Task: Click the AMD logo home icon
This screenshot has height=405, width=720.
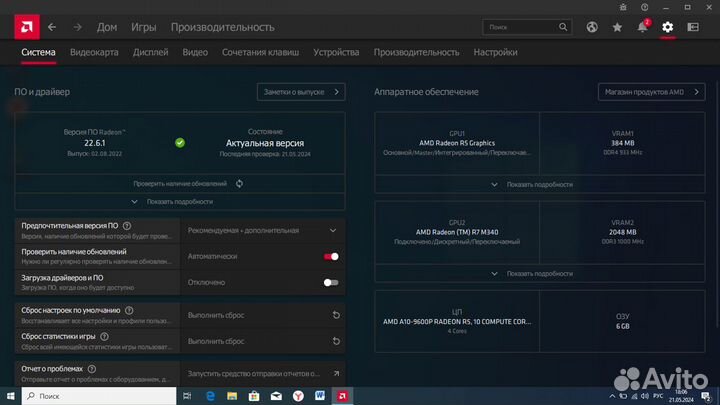Action: pyautogui.click(x=27, y=27)
